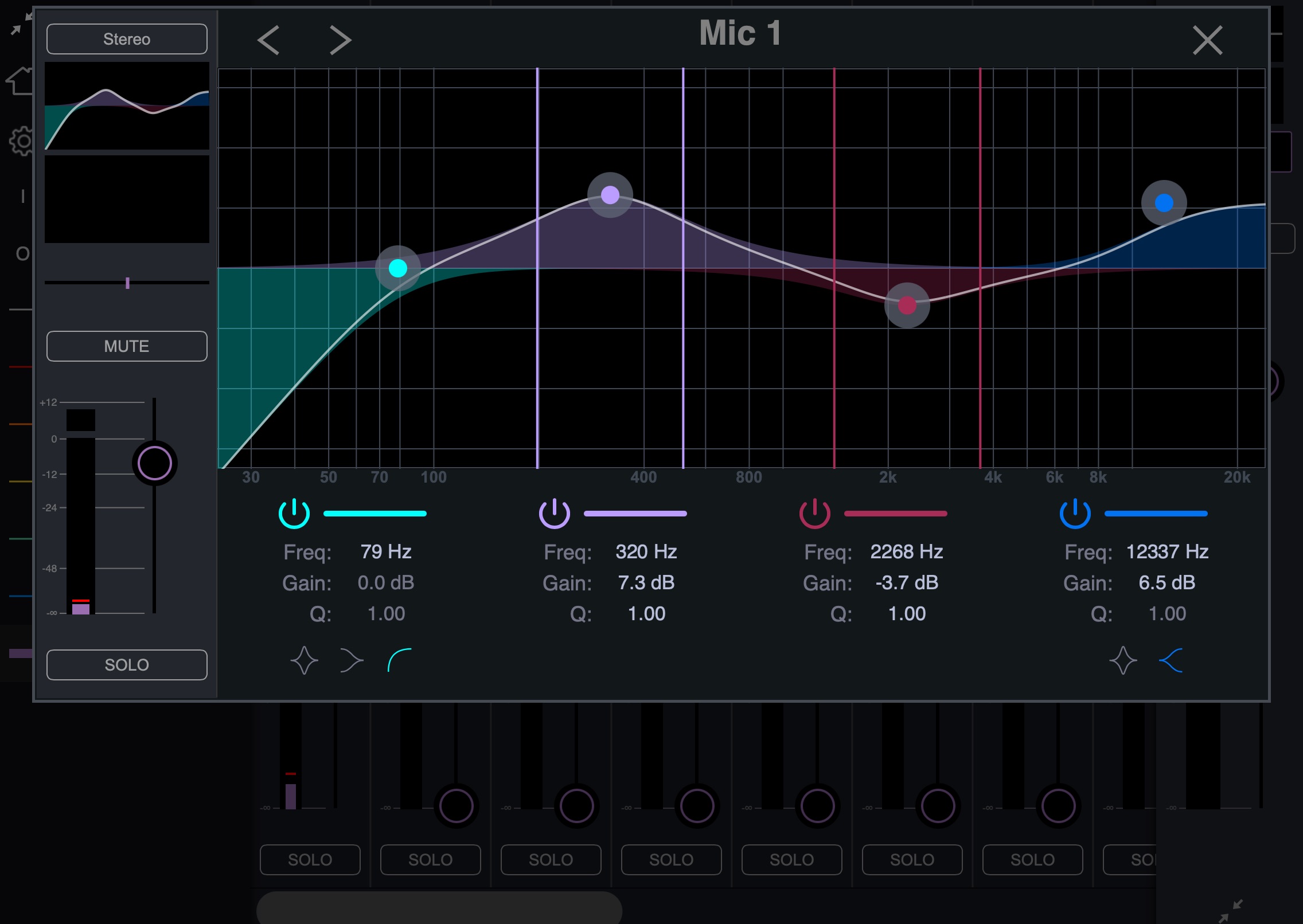The height and width of the screenshot is (924, 1303).
Task: Click the horizontal scrollbar at bottom
Action: pyautogui.click(x=439, y=907)
